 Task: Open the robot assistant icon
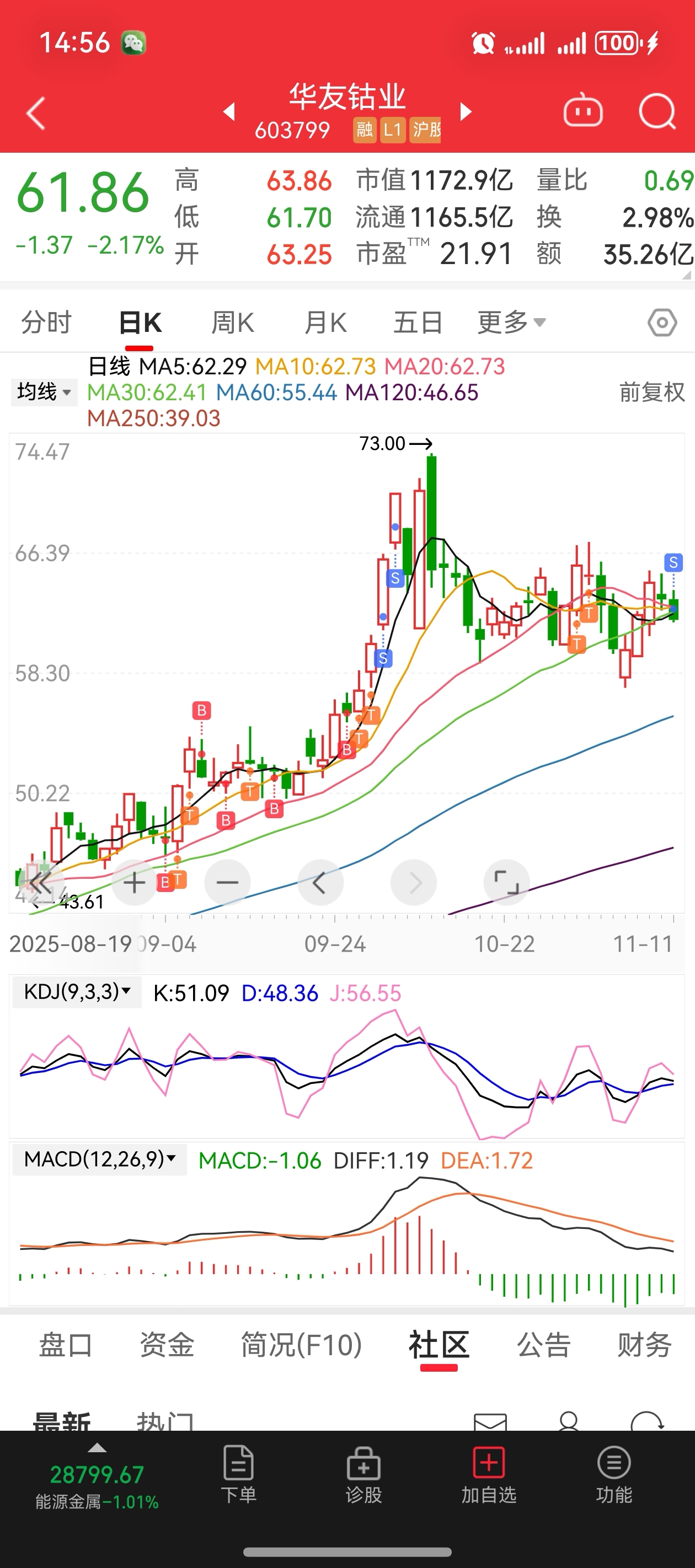pyautogui.click(x=583, y=110)
